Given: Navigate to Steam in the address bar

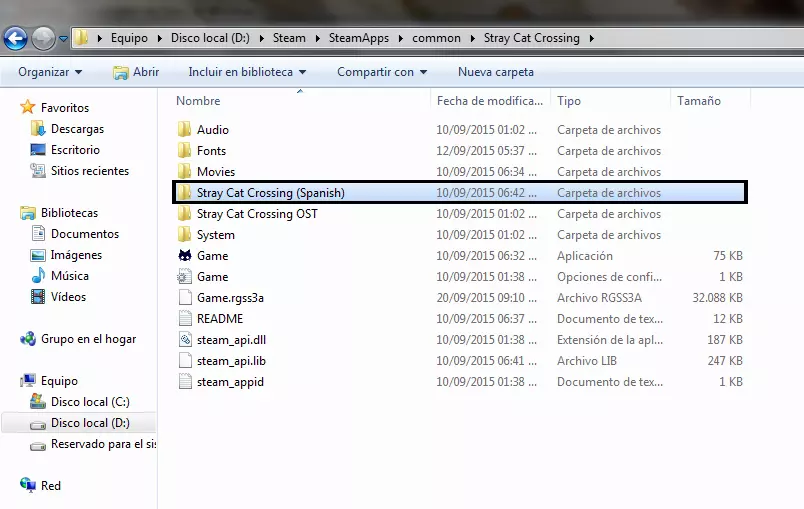Looking at the screenshot, I should 289,38.
